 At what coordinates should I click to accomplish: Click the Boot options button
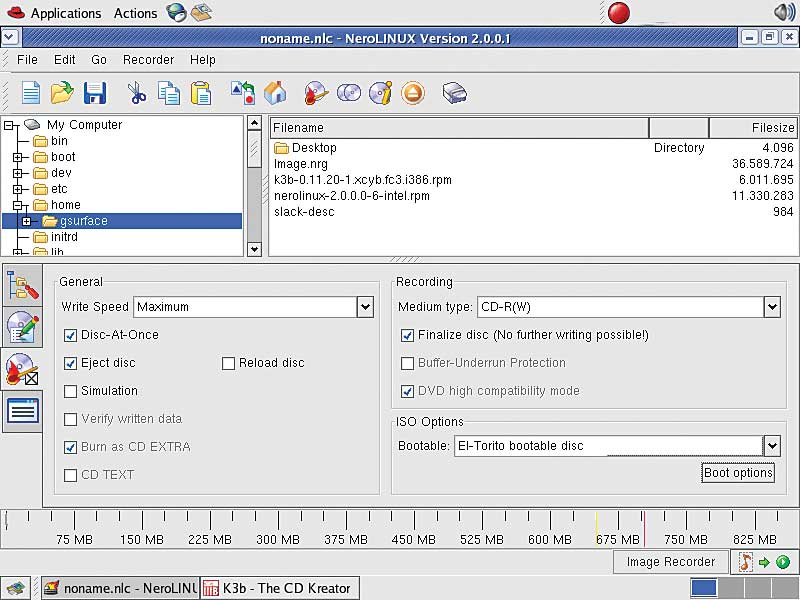click(738, 473)
